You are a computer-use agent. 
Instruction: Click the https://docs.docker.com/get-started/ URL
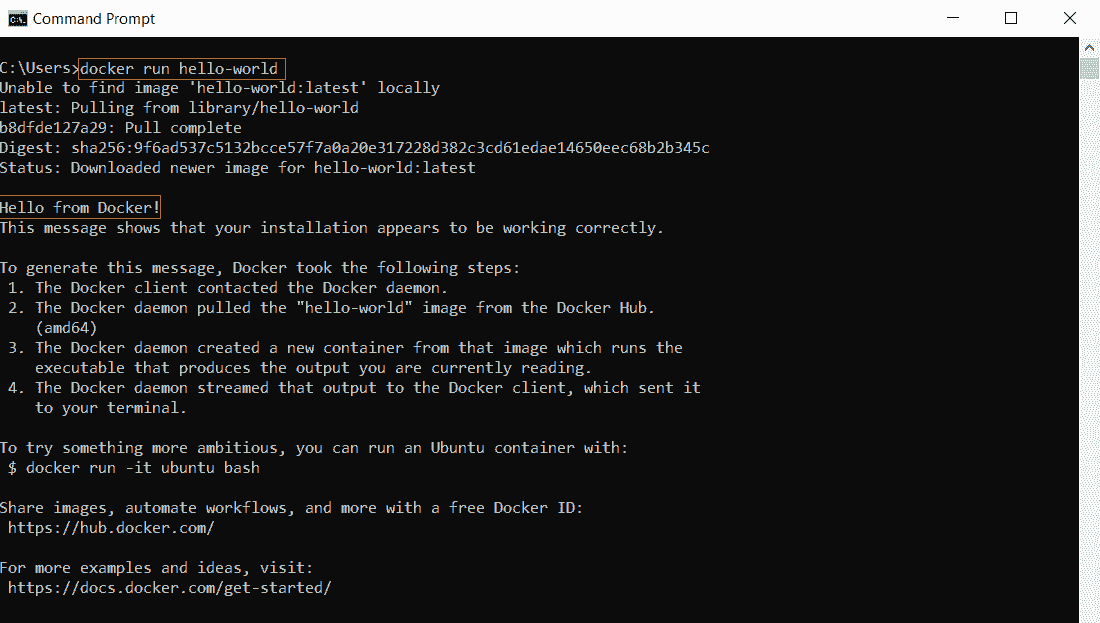[169, 588]
